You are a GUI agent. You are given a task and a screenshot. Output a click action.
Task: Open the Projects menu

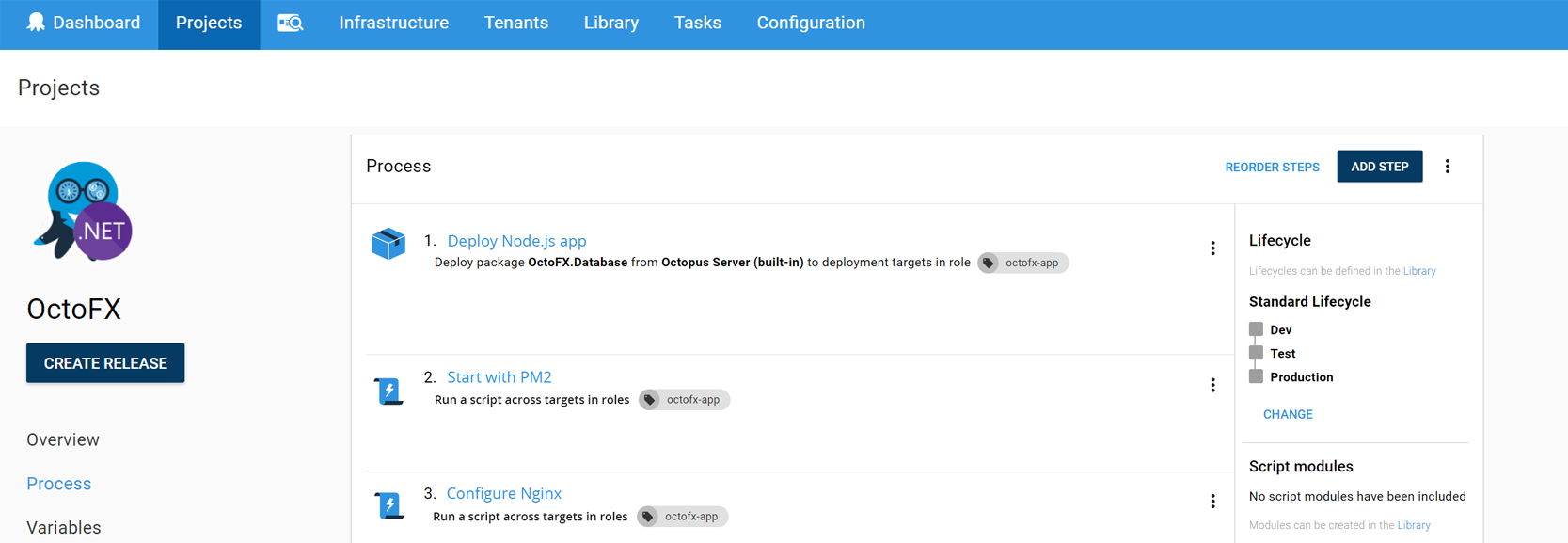pos(209,23)
